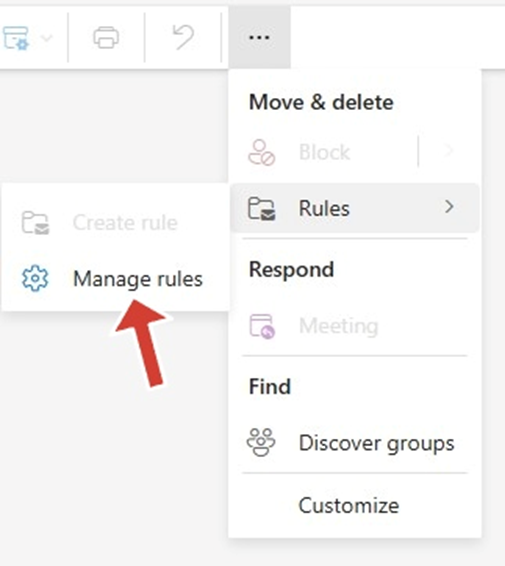Click the Create rule folder-envelope icon
Image resolution: width=505 pixels, height=566 pixels.
tap(35, 223)
